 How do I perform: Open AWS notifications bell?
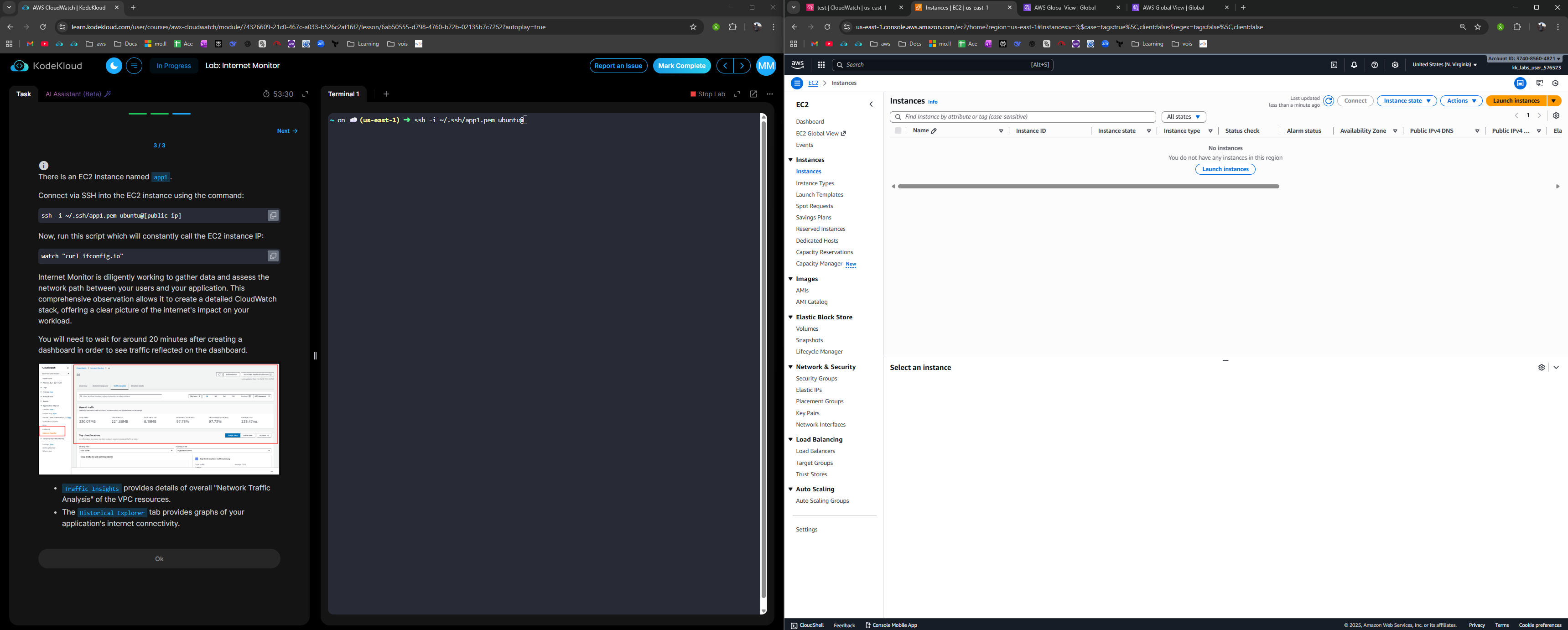tap(1354, 65)
